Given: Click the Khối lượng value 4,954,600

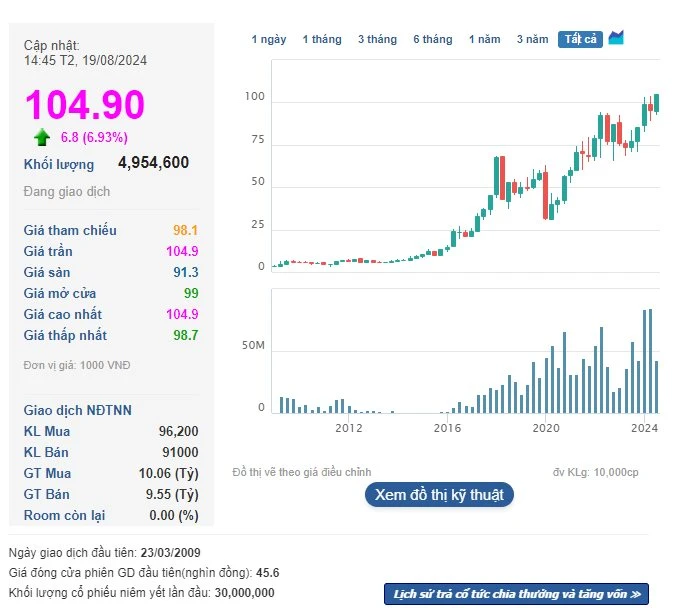Looking at the screenshot, I should [153, 163].
